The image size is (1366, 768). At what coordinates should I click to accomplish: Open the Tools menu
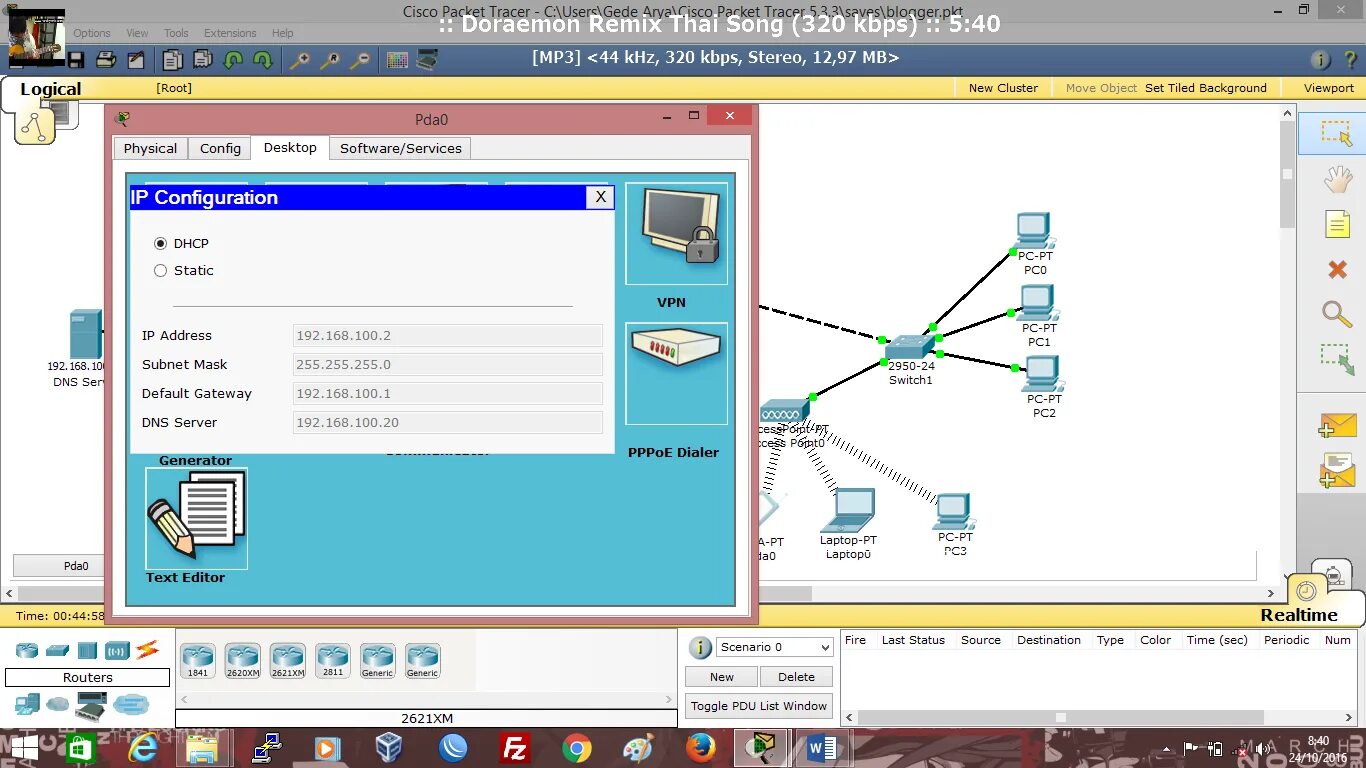[176, 33]
